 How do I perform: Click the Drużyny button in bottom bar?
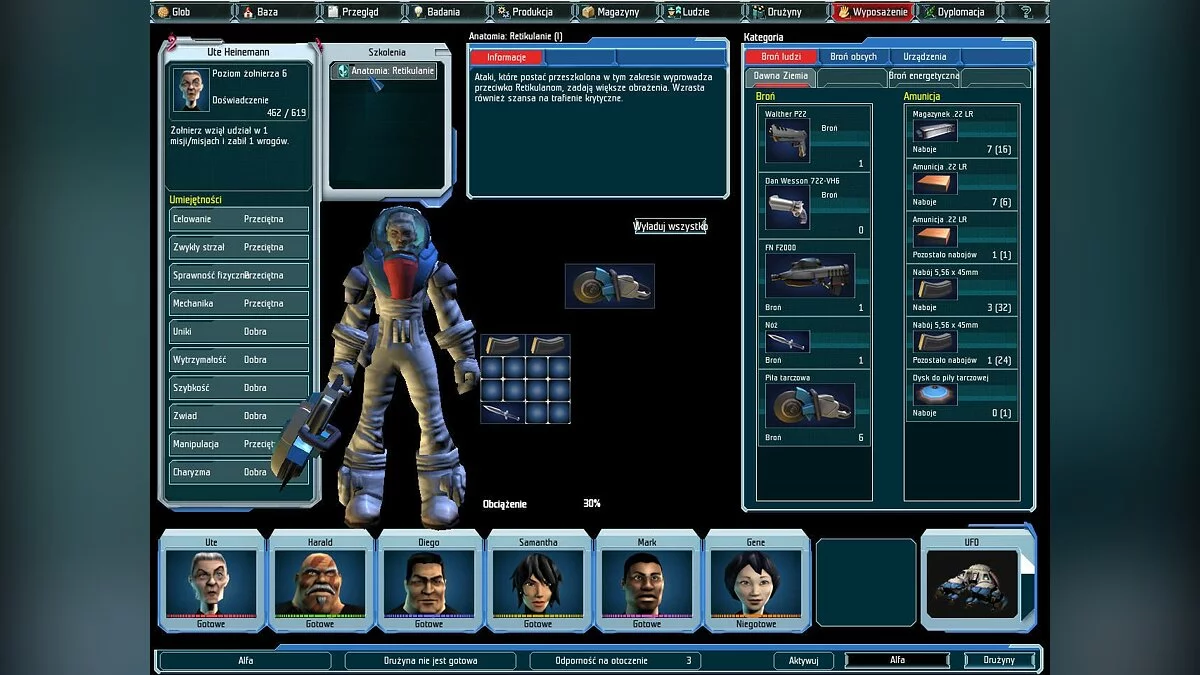point(997,661)
